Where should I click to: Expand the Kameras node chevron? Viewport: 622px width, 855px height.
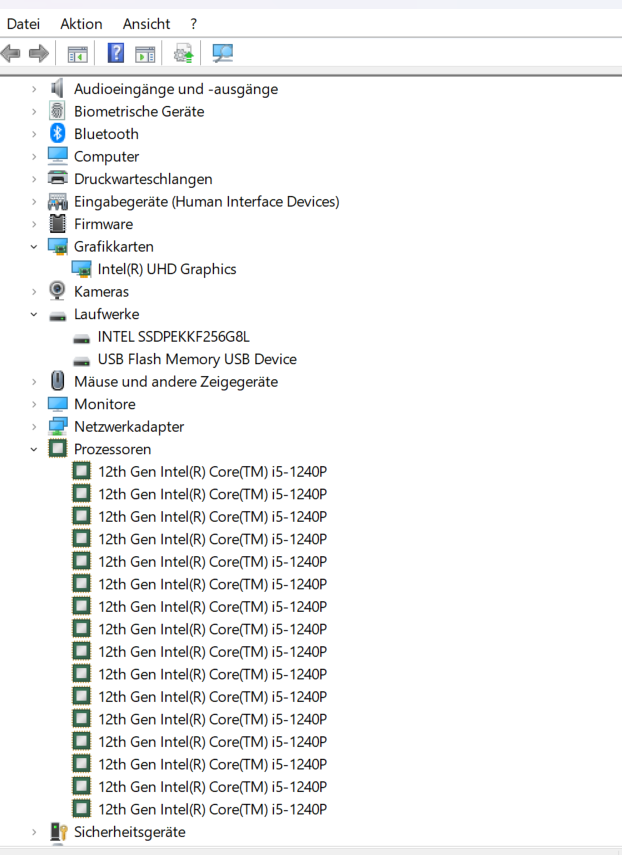[34, 292]
